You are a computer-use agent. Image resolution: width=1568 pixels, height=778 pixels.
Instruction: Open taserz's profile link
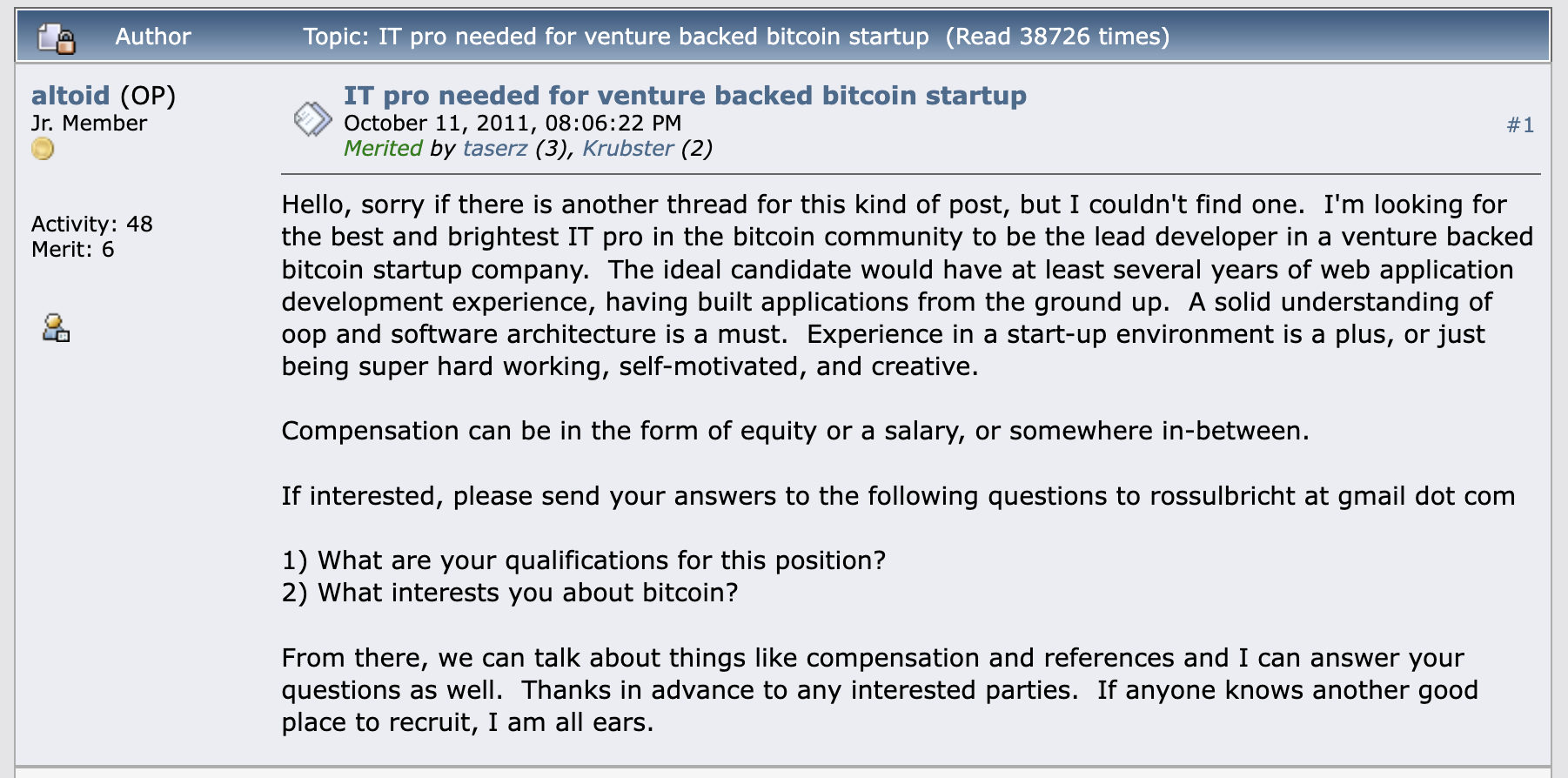pos(494,148)
